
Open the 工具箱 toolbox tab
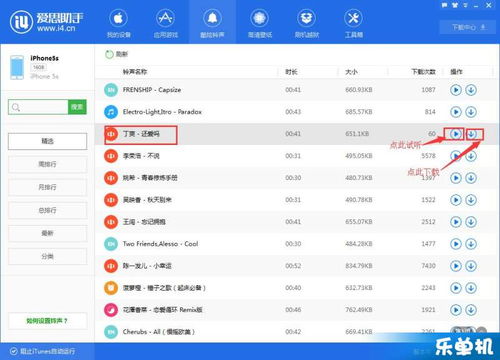[x=353, y=23]
